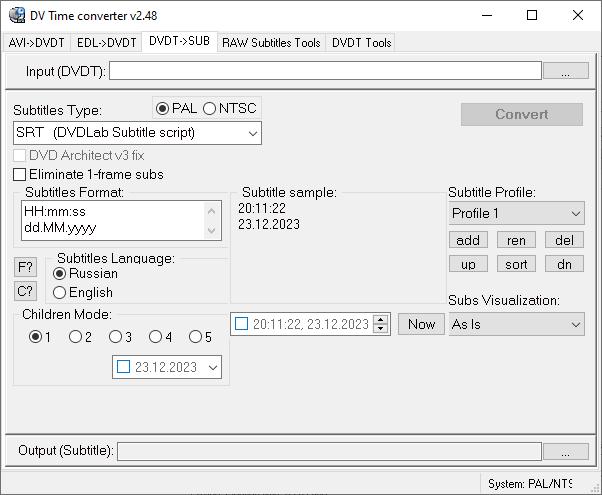Click the window resize grip icon

click(595, 487)
